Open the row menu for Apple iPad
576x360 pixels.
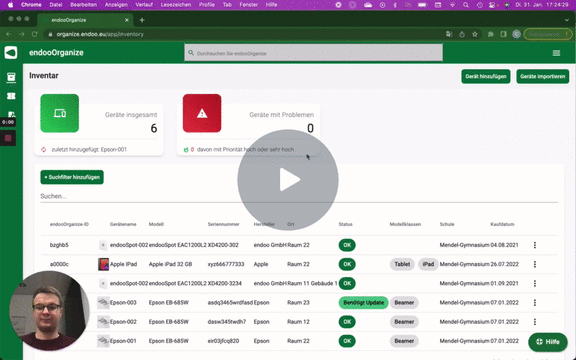click(x=535, y=264)
